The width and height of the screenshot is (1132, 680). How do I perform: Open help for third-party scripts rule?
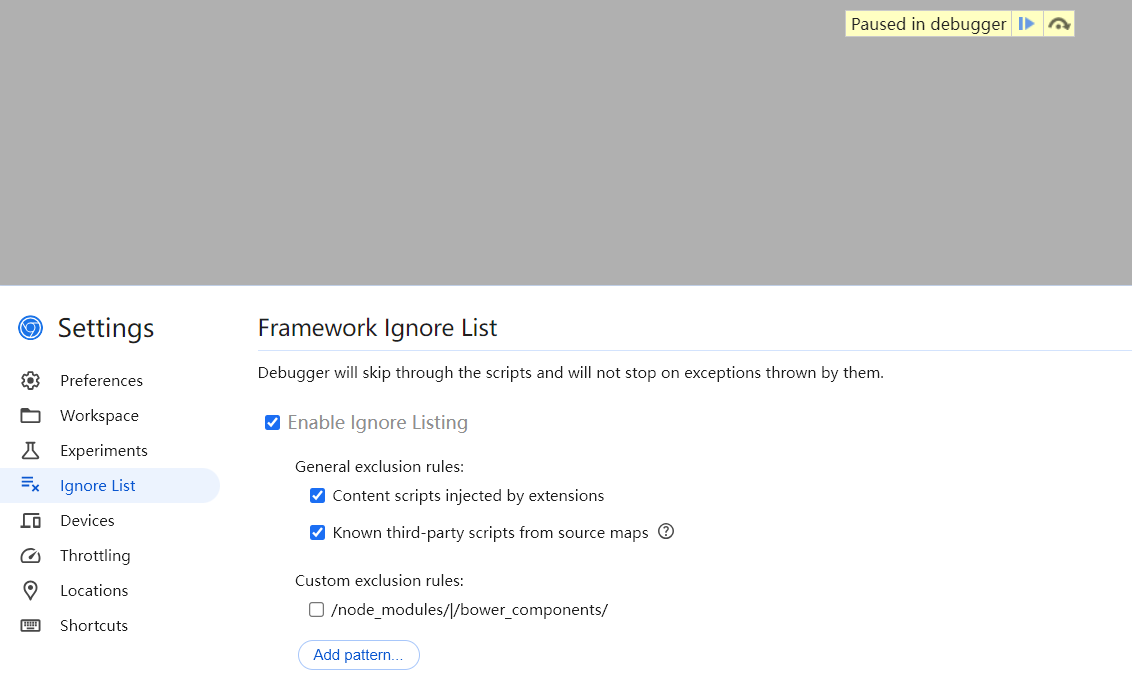666,531
